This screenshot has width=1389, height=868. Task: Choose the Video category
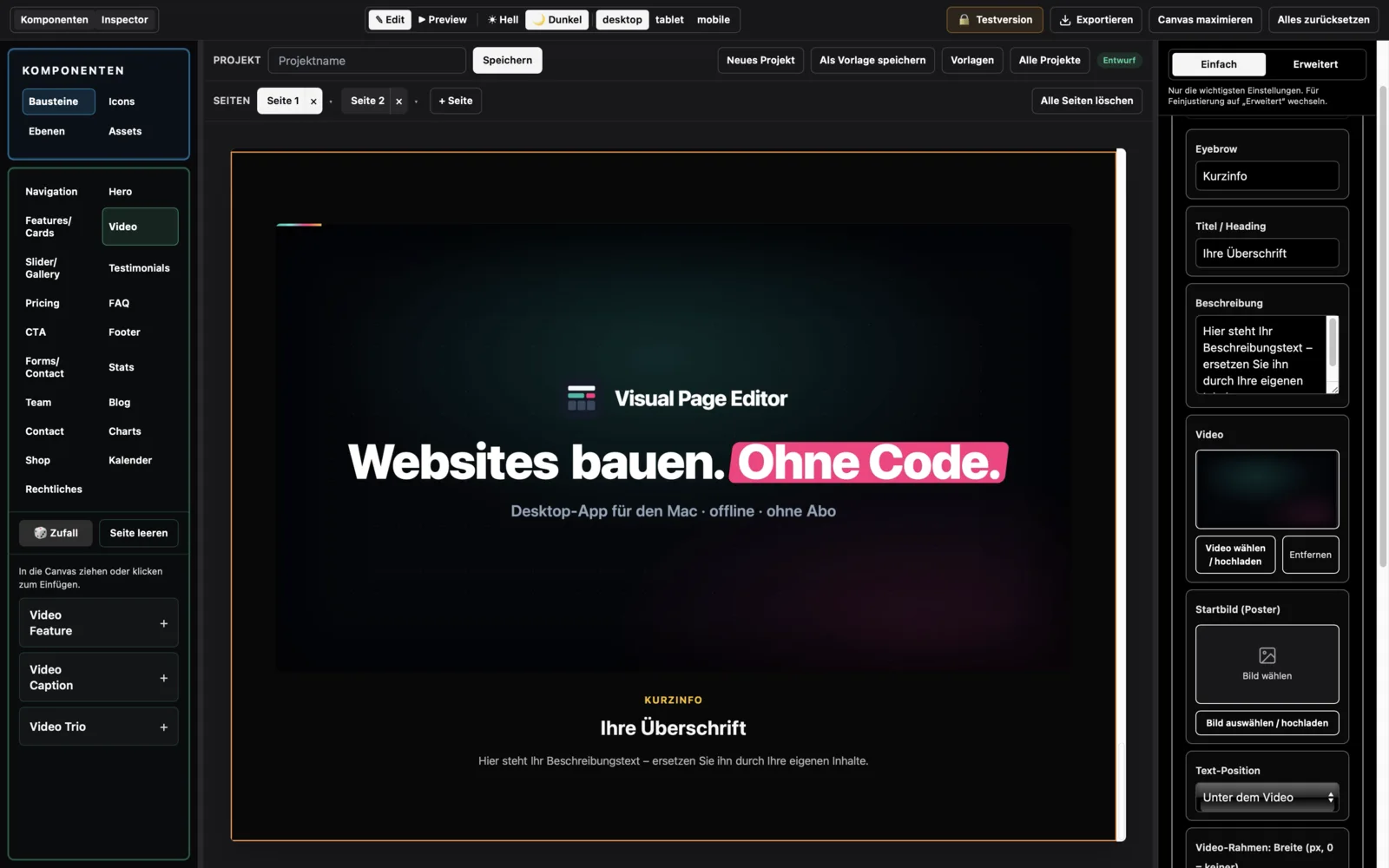140,227
